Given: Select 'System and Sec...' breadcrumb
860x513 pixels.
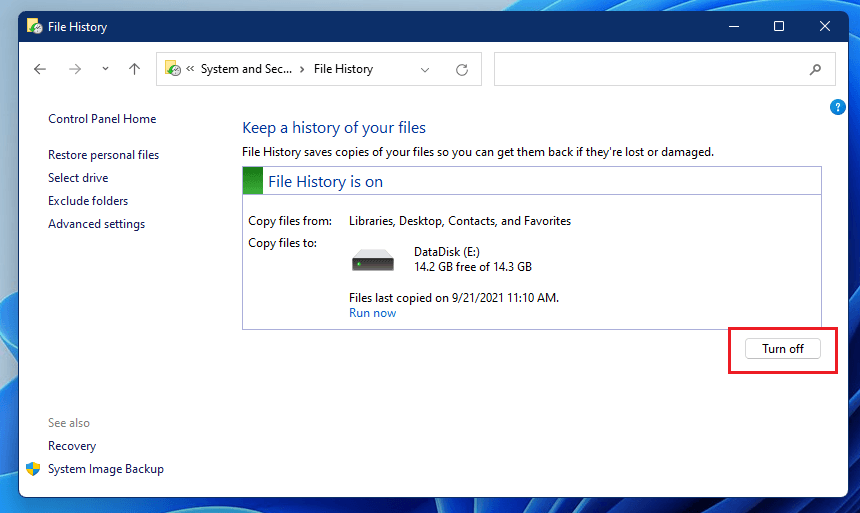Looking at the screenshot, I should click(246, 69).
